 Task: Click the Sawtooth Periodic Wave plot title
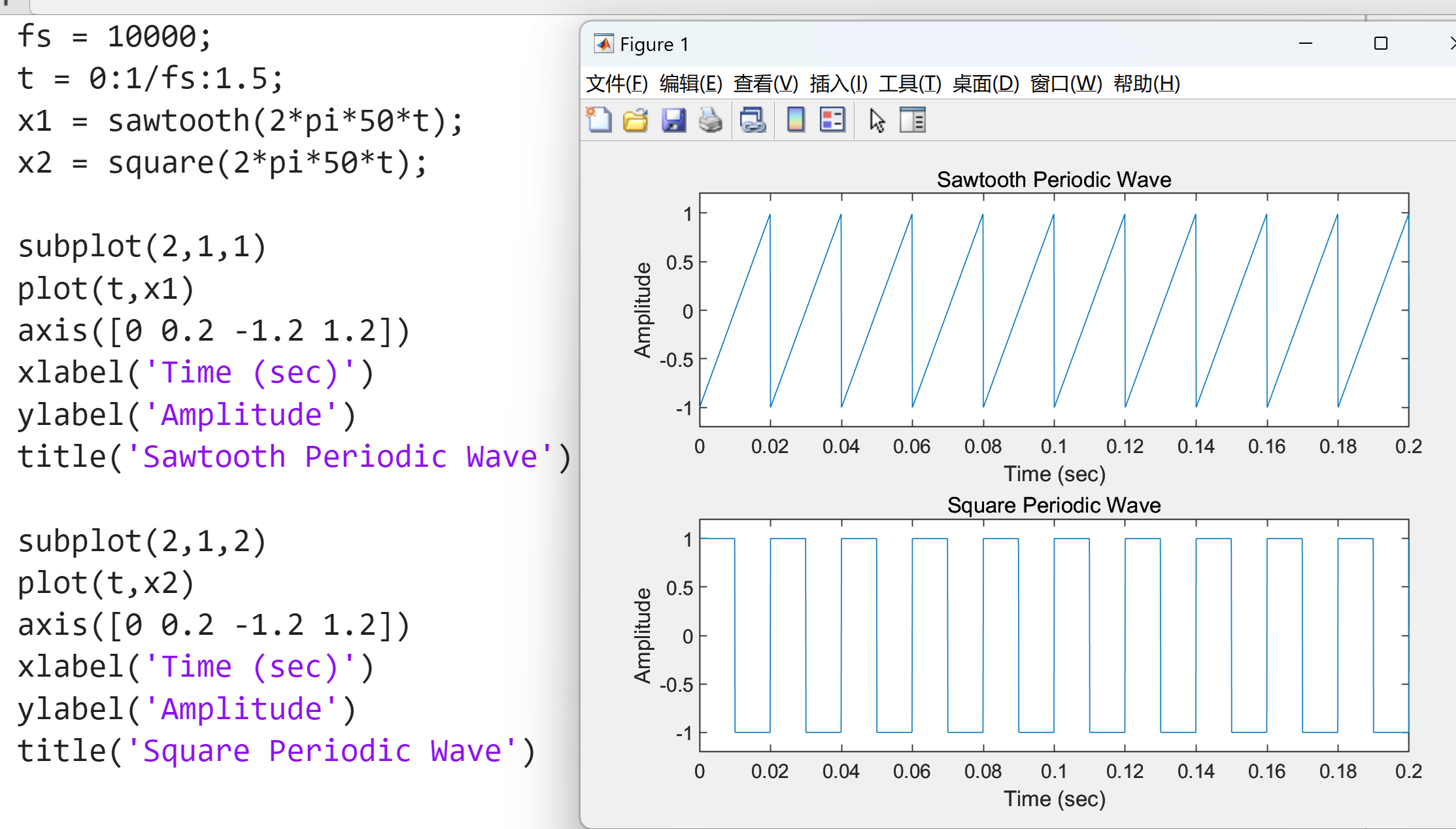(1053, 180)
